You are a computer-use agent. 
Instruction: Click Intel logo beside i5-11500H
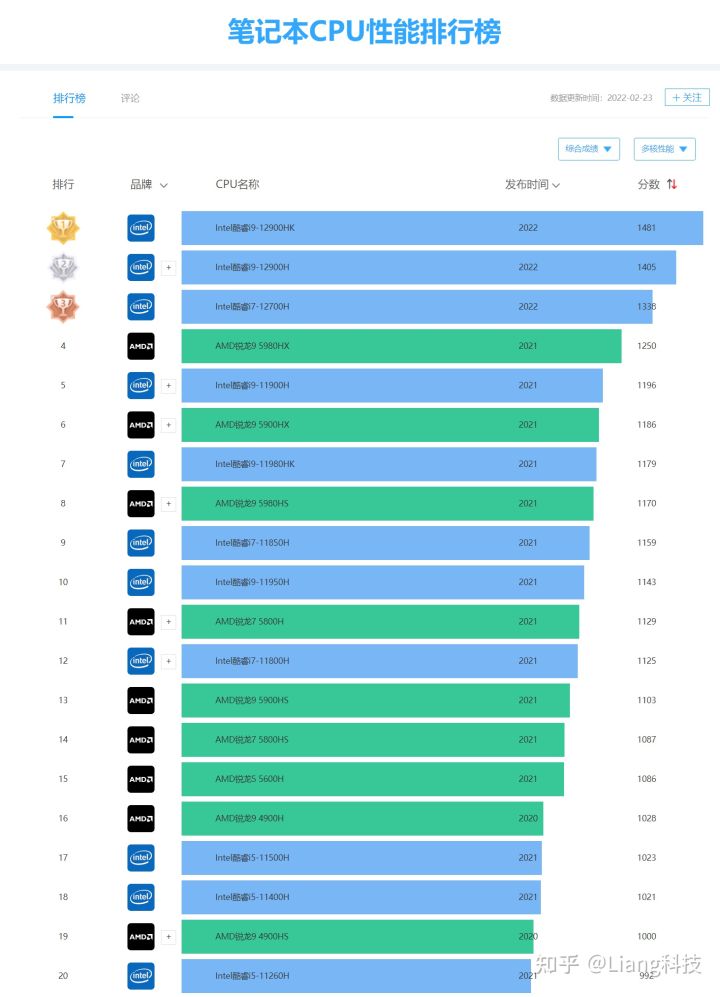pos(141,857)
